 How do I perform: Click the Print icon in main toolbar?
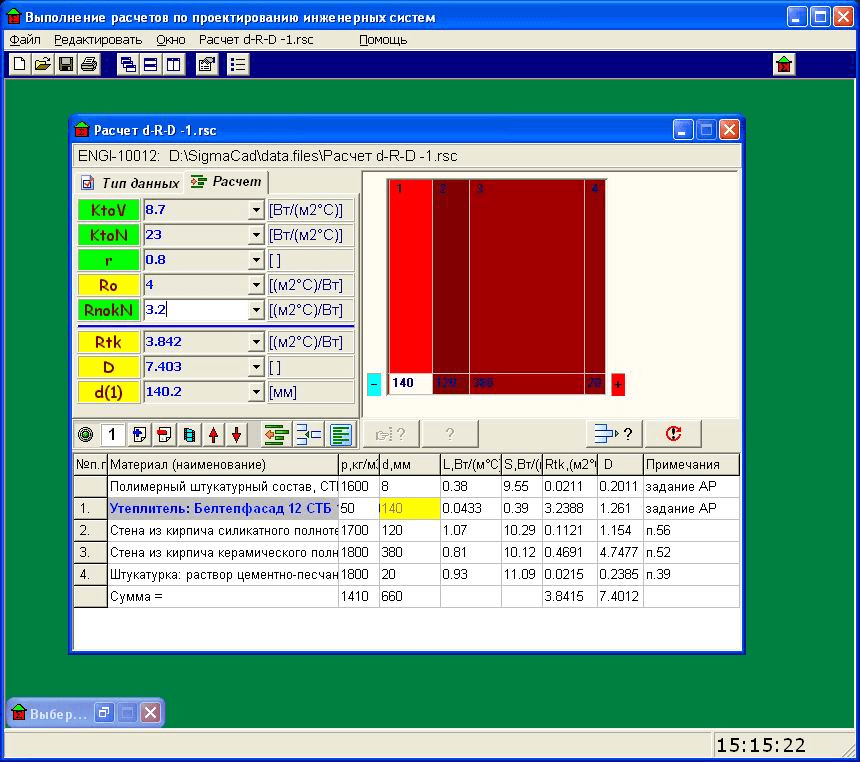(x=88, y=65)
